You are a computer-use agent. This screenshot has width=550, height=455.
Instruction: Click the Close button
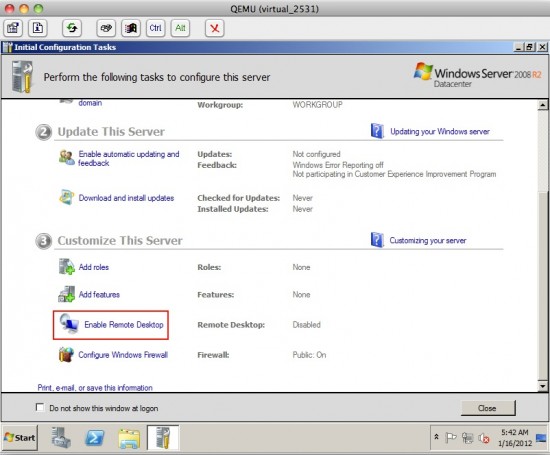click(x=488, y=408)
